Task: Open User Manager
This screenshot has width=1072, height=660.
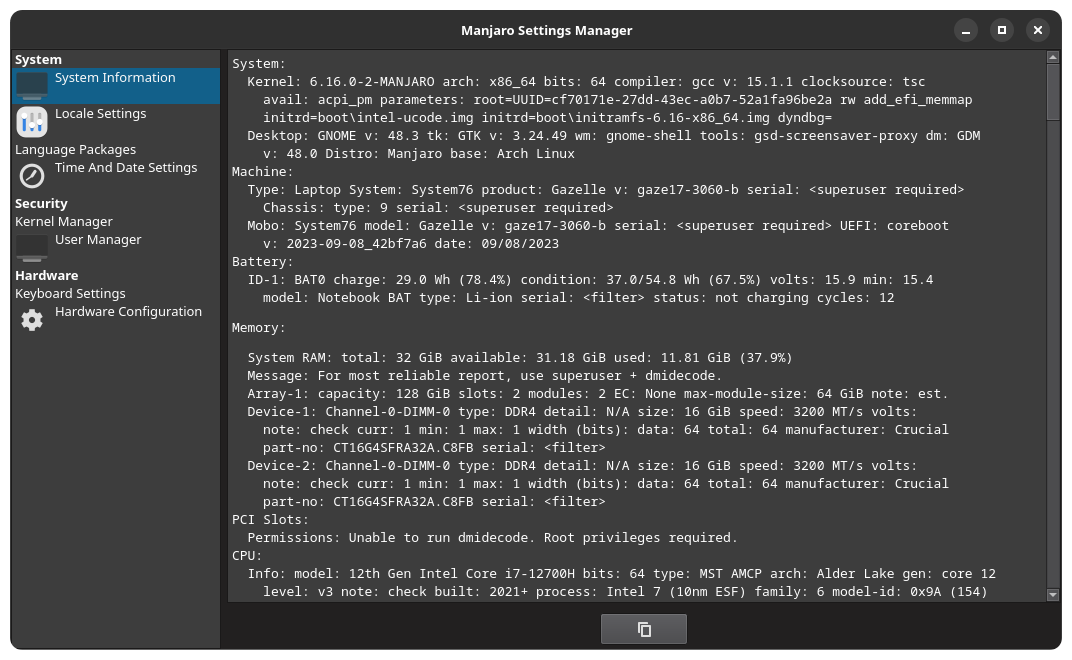Action: point(116,248)
